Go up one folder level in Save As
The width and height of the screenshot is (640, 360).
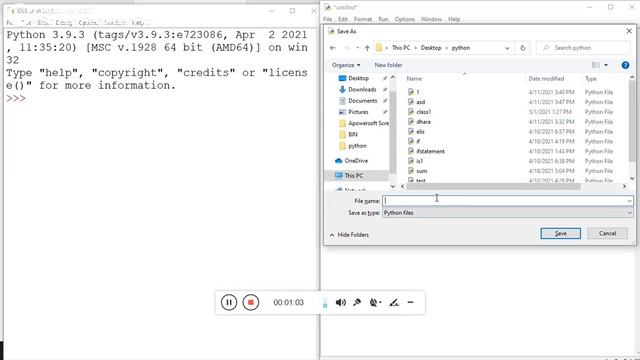(367, 48)
